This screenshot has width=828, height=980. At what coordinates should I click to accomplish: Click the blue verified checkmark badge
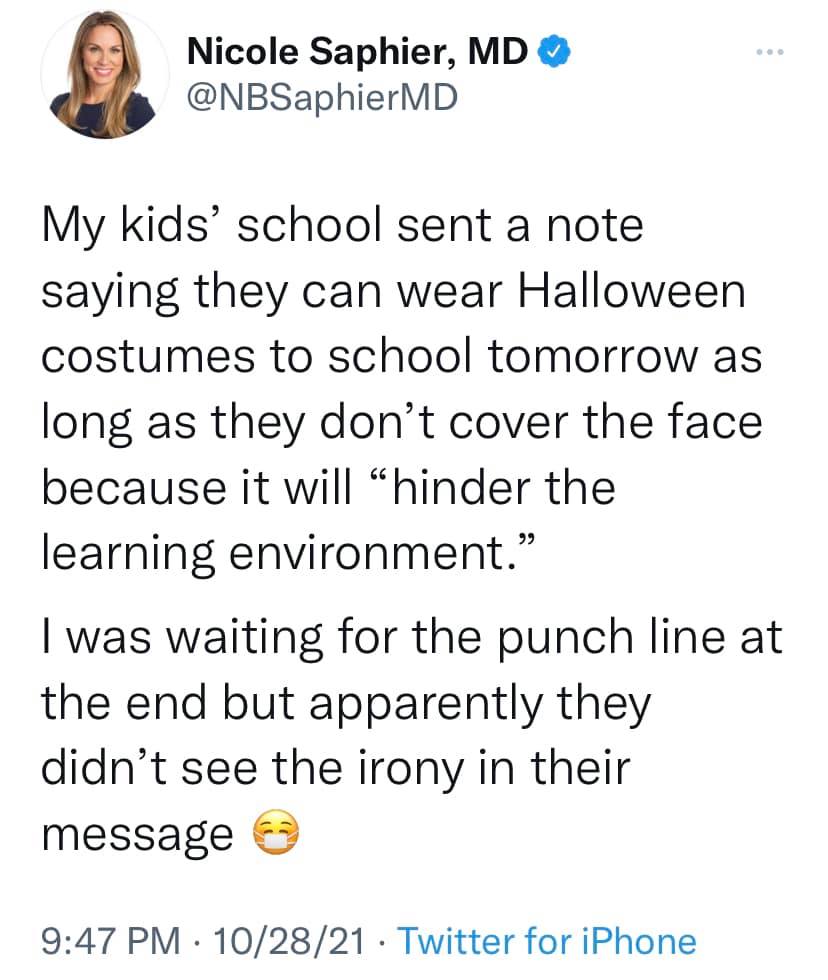[554, 51]
